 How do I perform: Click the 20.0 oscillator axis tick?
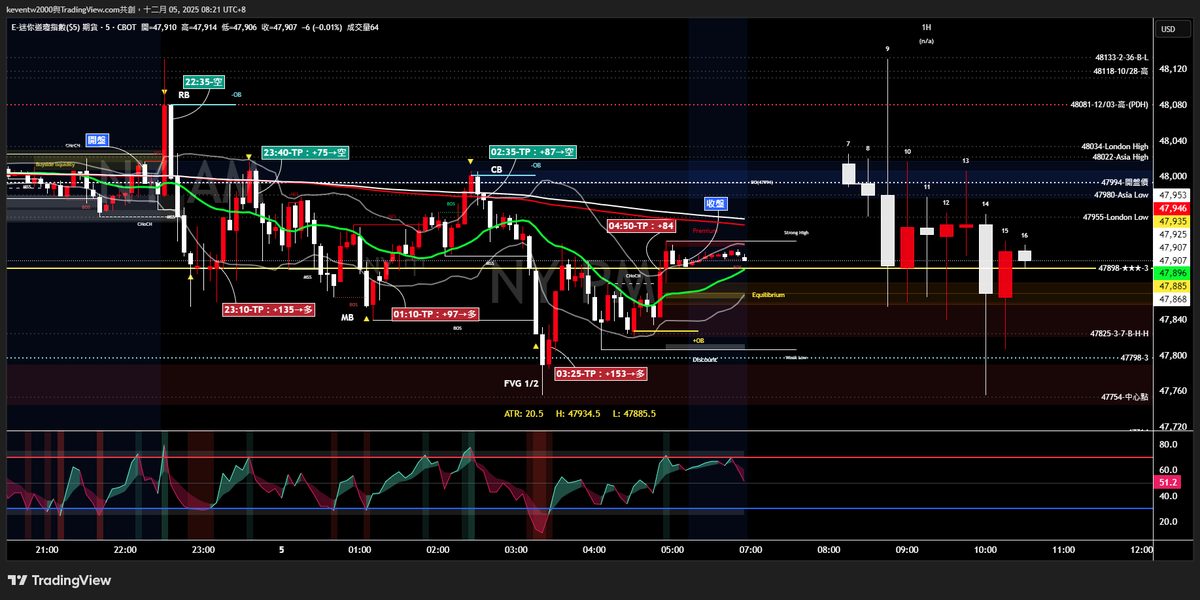point(1167,521)
